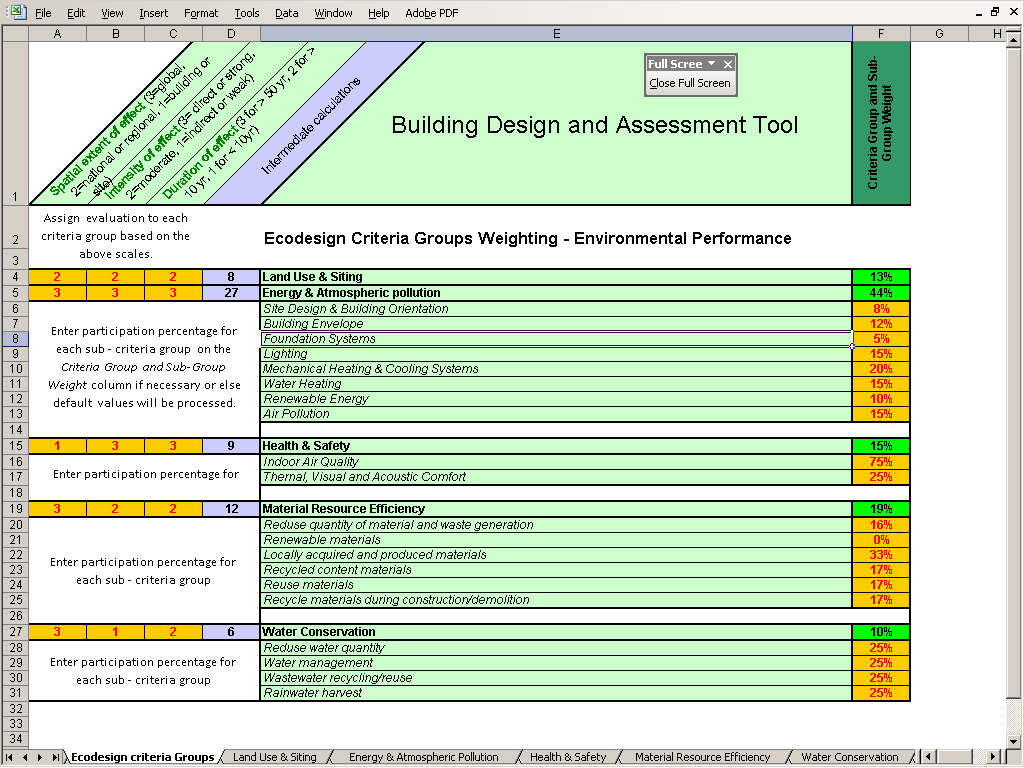
Task: Minimize the workbook window
Action: pos(979,12)
